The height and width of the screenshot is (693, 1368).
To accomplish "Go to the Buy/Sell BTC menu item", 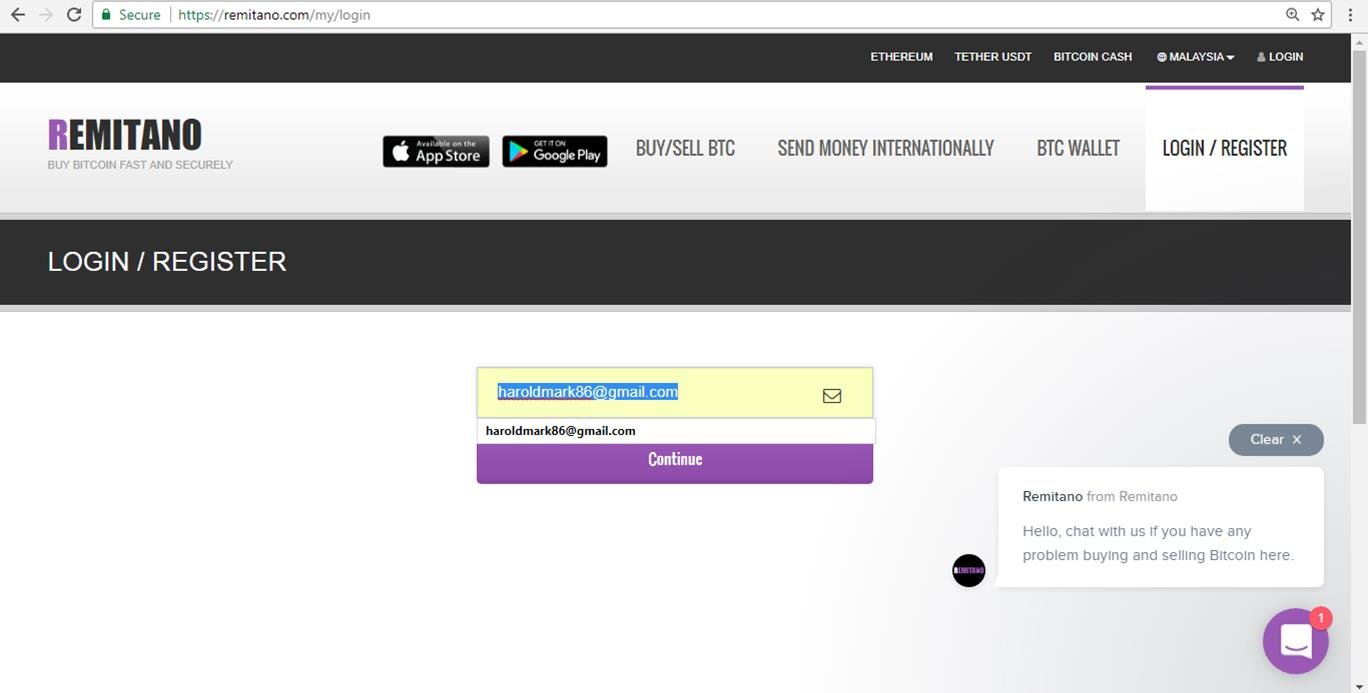I will pos(685,148).
